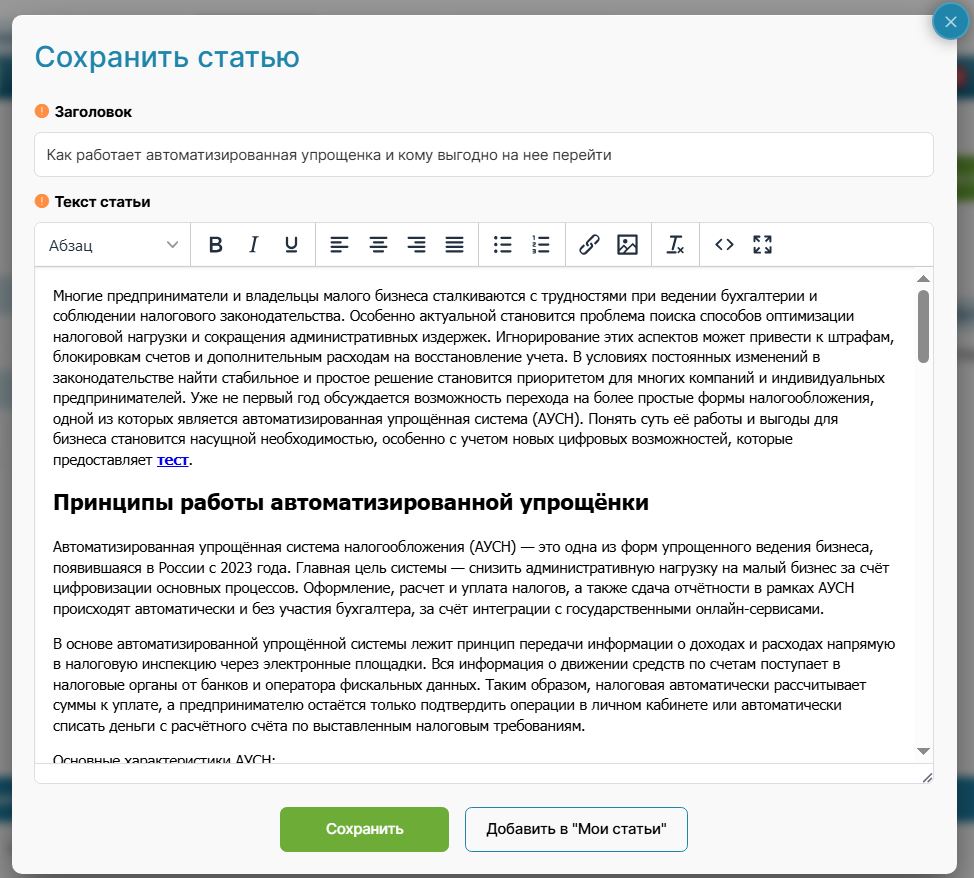Apply bold formatting in editor toolbar

215,245
